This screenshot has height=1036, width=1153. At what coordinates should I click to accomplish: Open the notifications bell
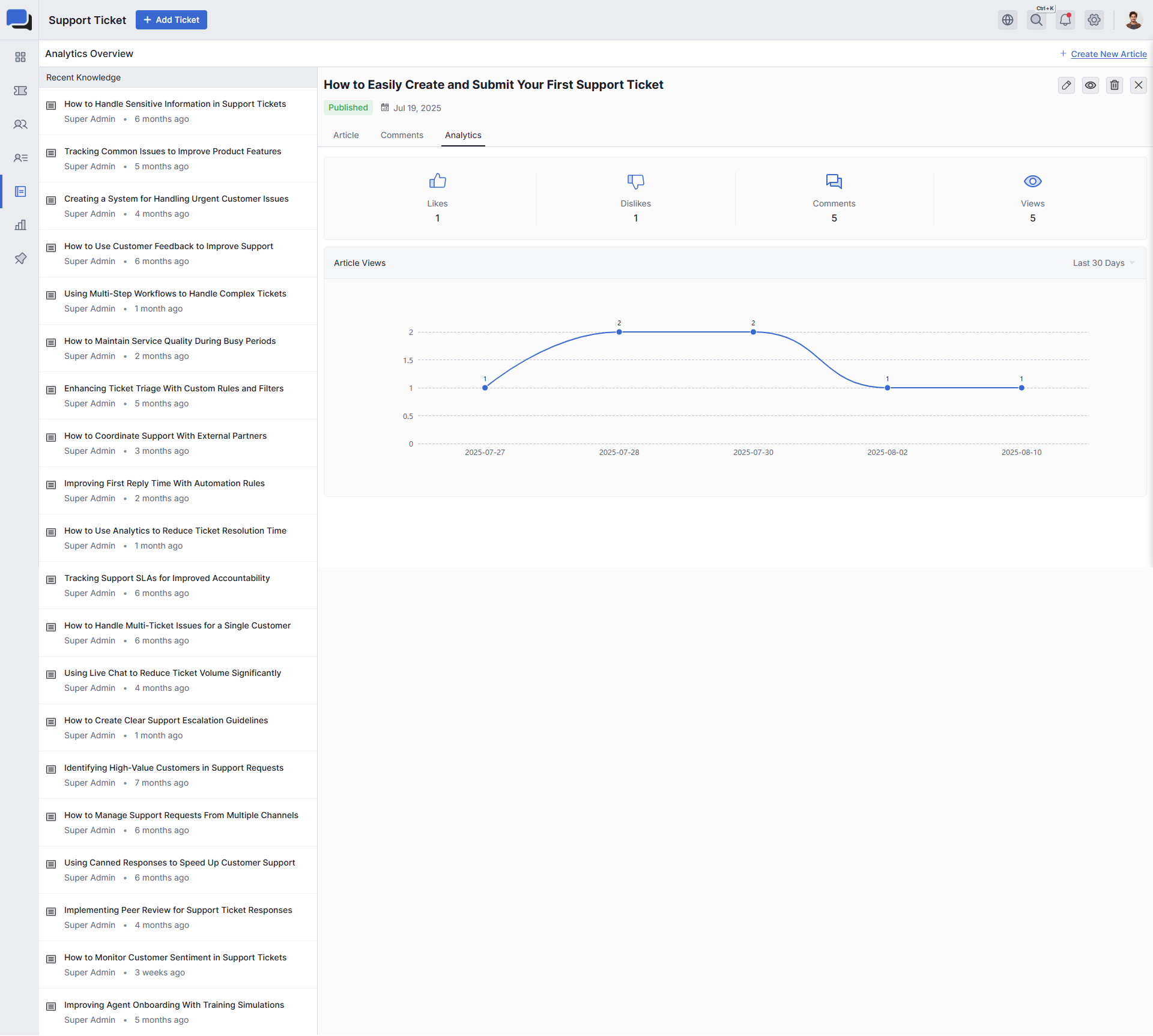tap(1065, 20)
